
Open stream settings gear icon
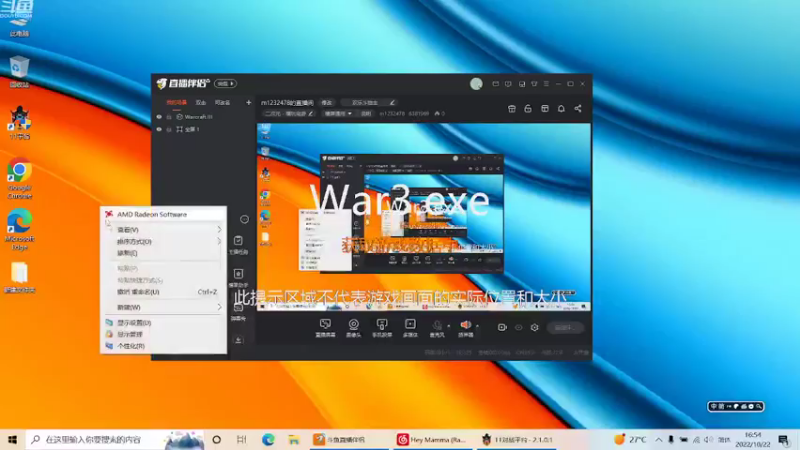pos(534,328)
